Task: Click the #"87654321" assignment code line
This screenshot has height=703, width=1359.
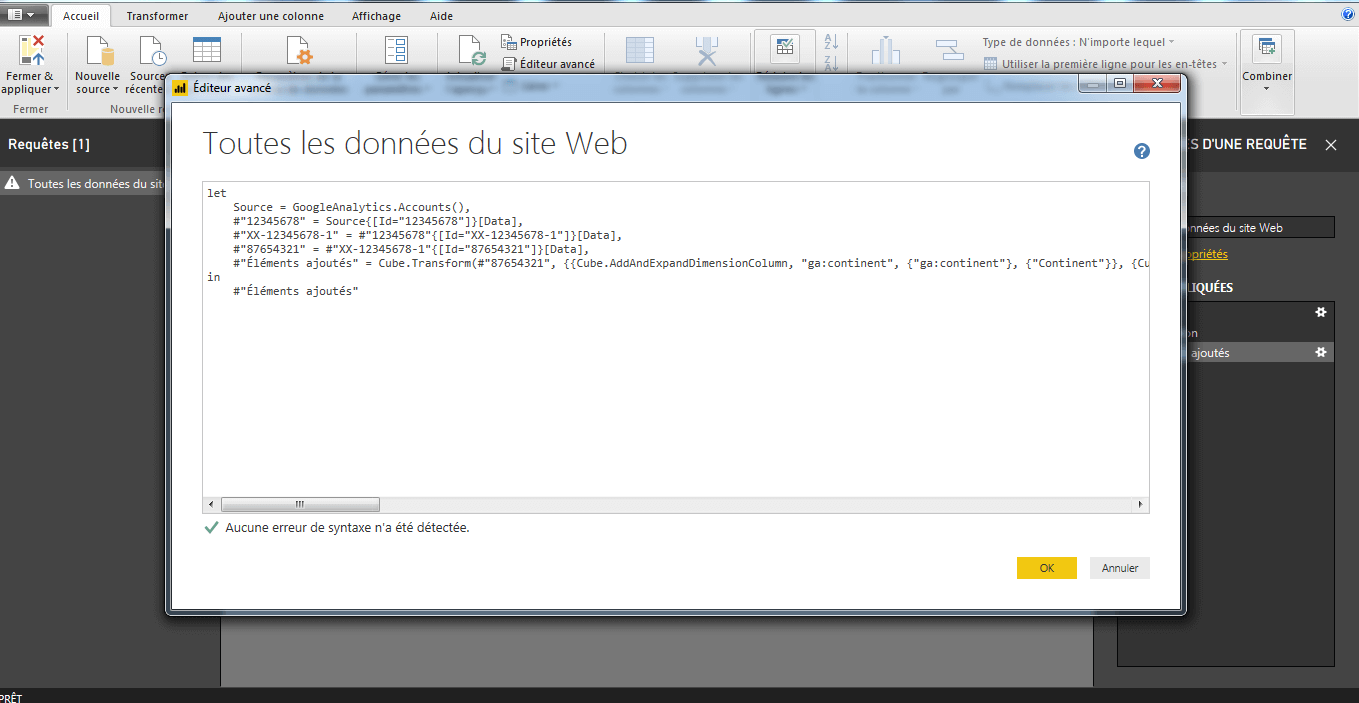Action: [411, 249]
